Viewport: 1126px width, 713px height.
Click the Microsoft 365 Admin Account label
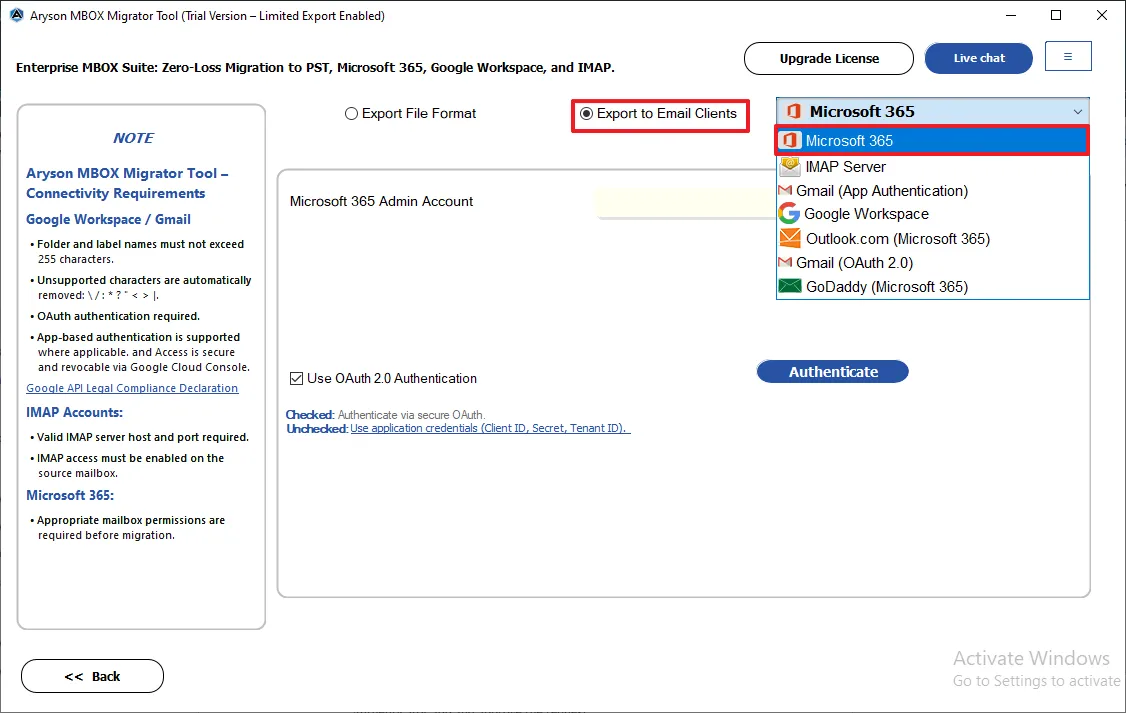pyautogui.click(x=381, y=202)
